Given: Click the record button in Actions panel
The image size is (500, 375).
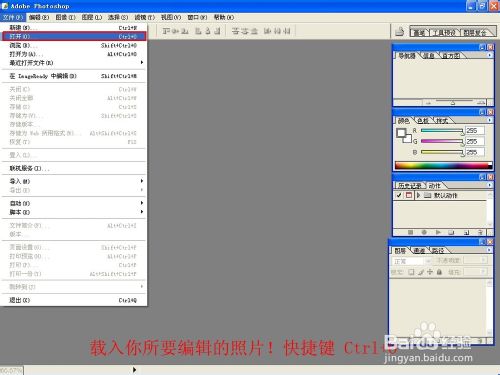Looking at the screenshot, I should [x=424, y=232].
